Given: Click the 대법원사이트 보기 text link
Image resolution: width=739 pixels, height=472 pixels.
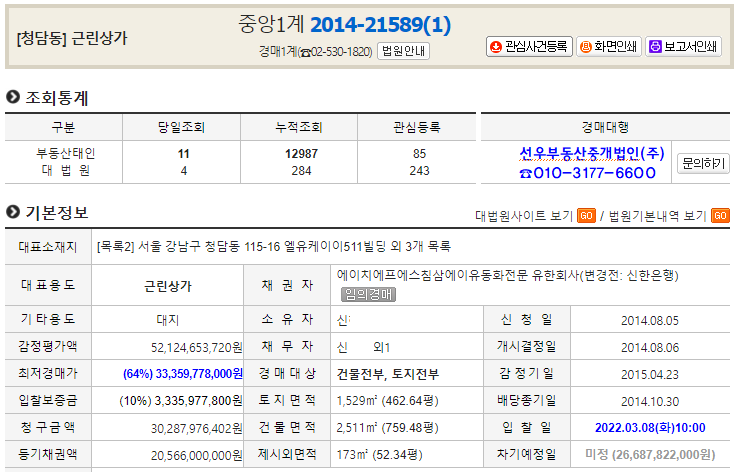Looking at the screenshot, I should [x=524, y=216].
